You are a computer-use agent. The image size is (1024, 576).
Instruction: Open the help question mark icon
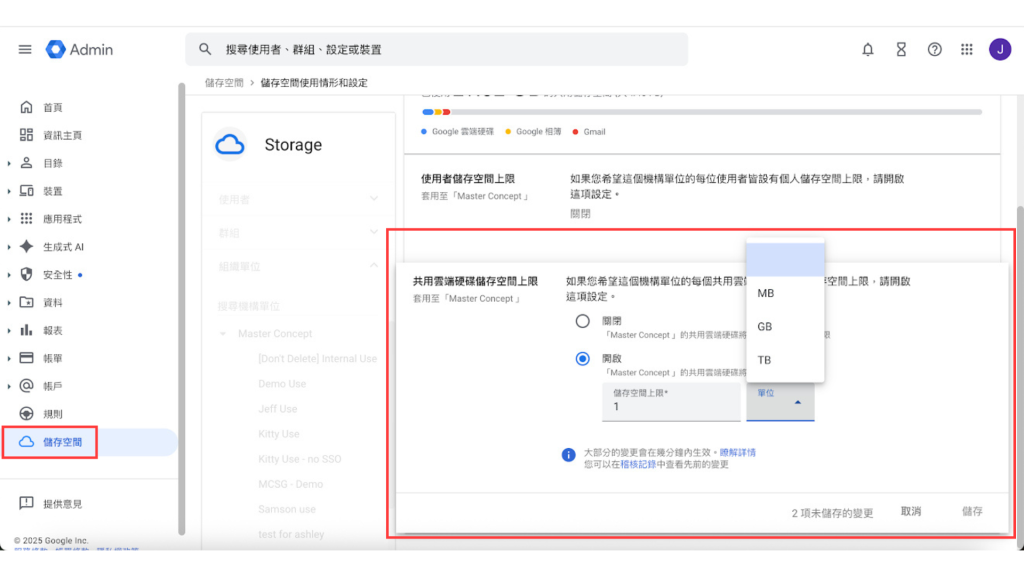pyautogui.click(x=935, y=50)
